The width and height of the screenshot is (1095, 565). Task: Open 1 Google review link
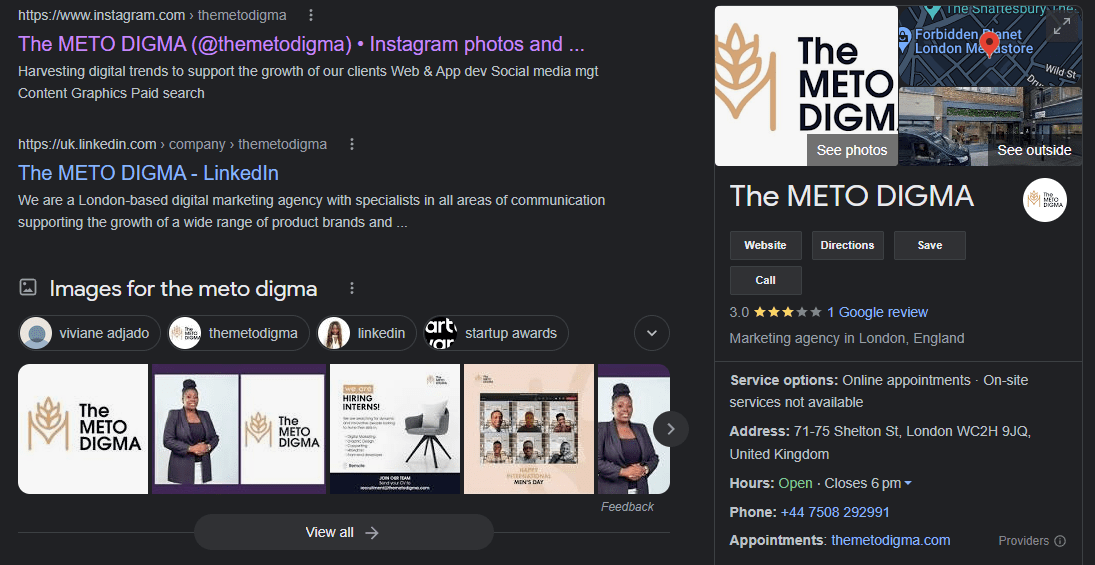pos(877,312)
